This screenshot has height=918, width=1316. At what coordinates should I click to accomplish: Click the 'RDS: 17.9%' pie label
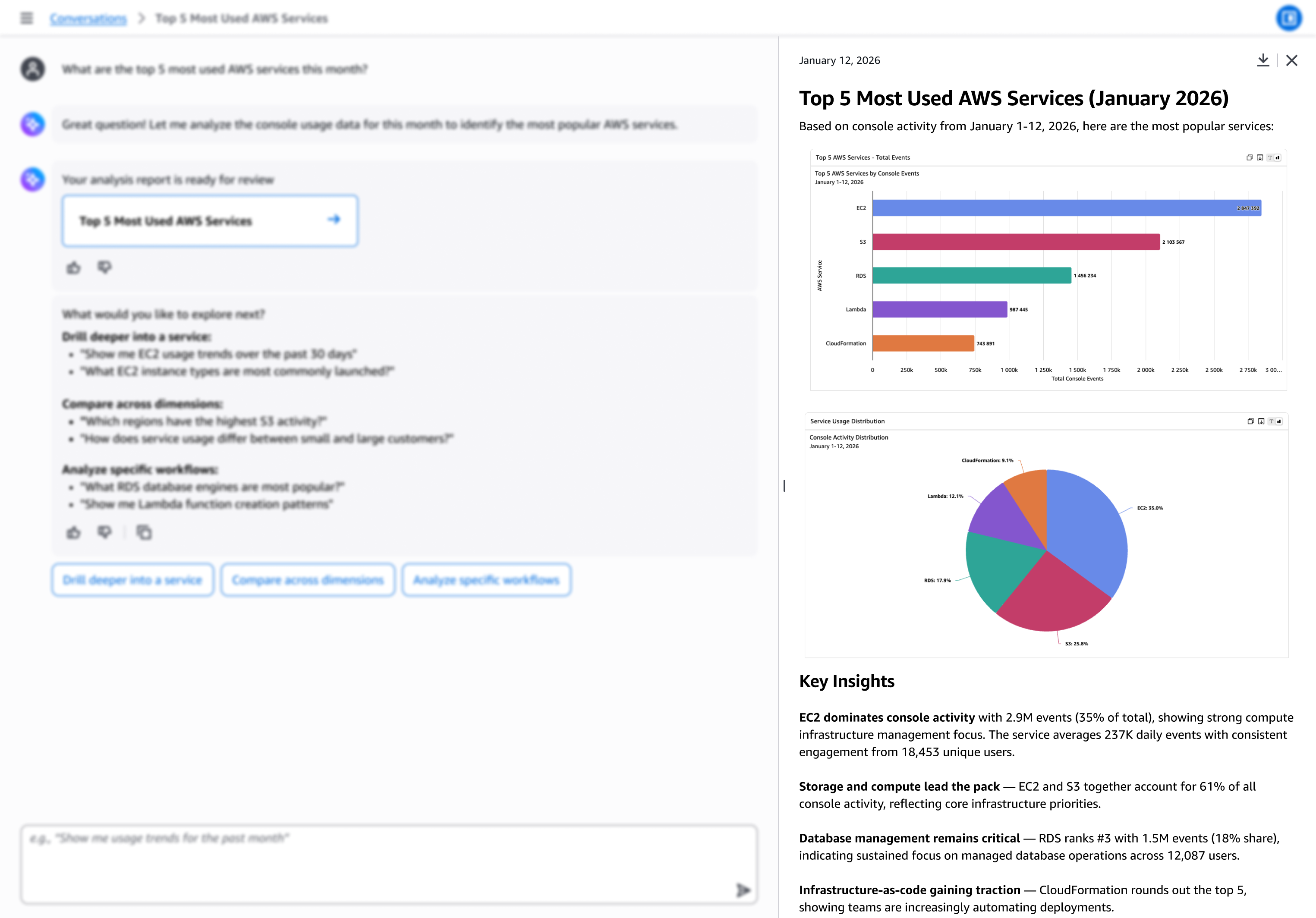937,581
